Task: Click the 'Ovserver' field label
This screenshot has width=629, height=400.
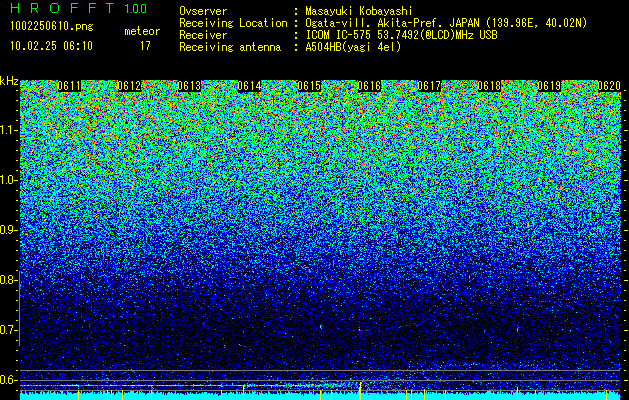Action: tap(203, 12)
